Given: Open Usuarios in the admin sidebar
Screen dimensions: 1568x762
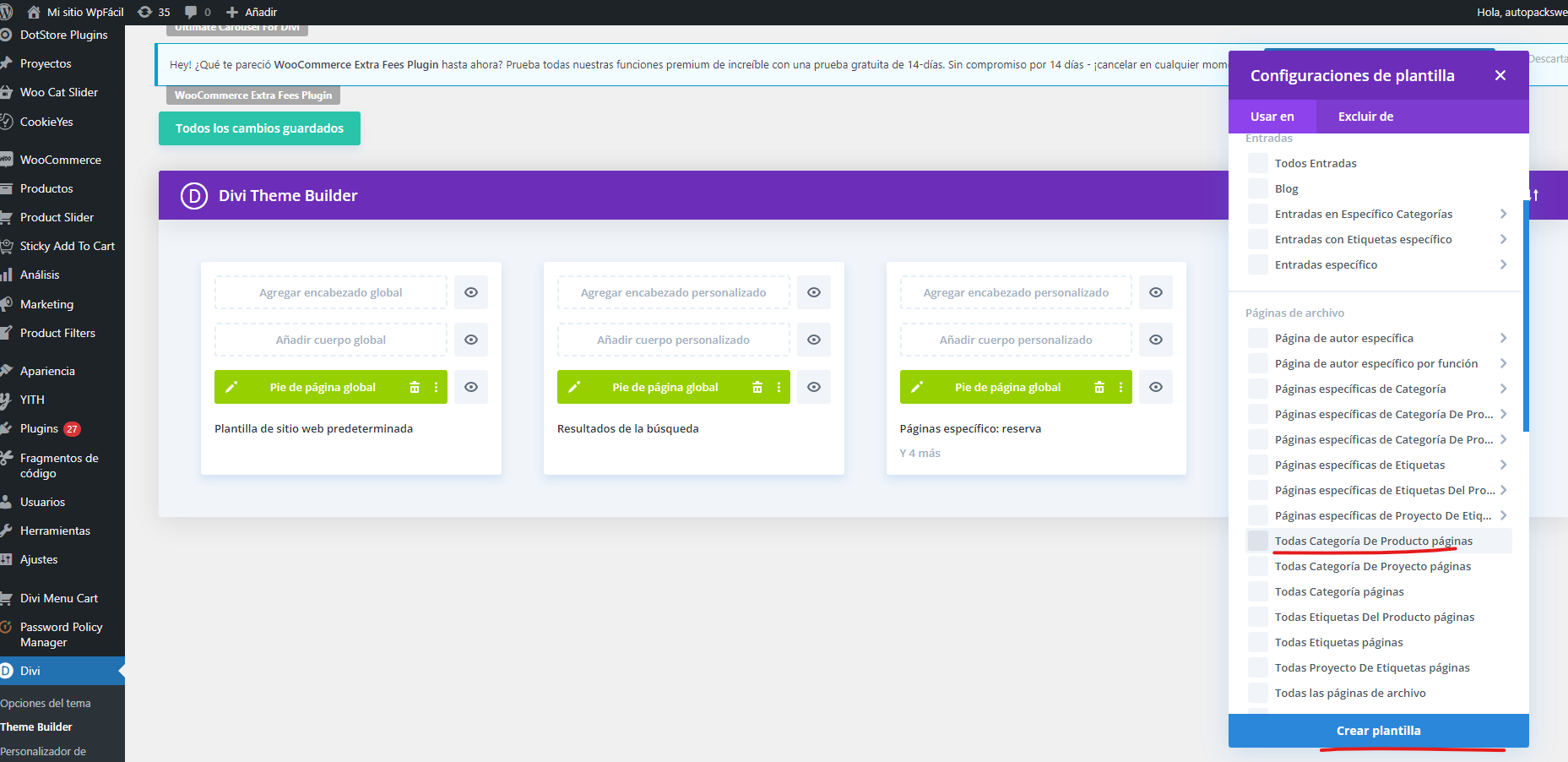Looking at the screenshot, I should pyautogui.click(x=42, y=502).
